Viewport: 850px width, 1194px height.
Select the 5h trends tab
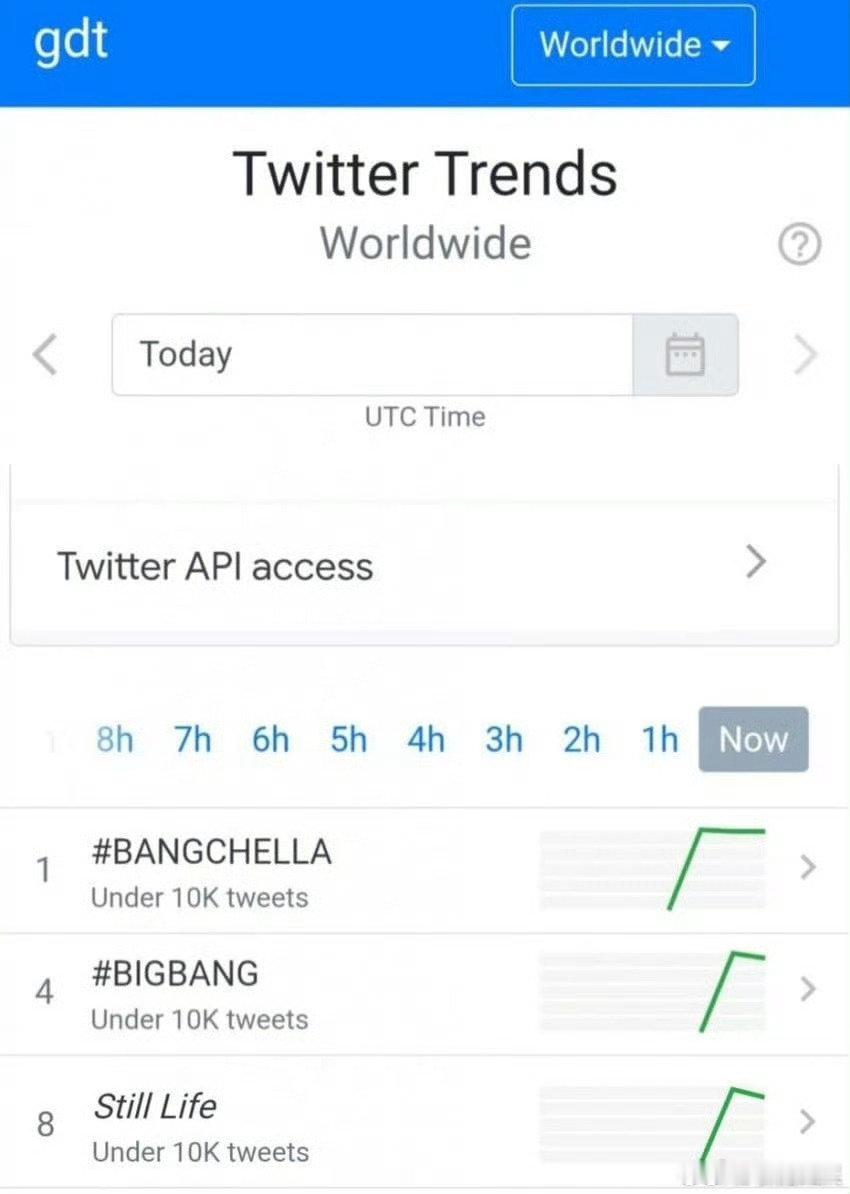[x=347, y=740]
